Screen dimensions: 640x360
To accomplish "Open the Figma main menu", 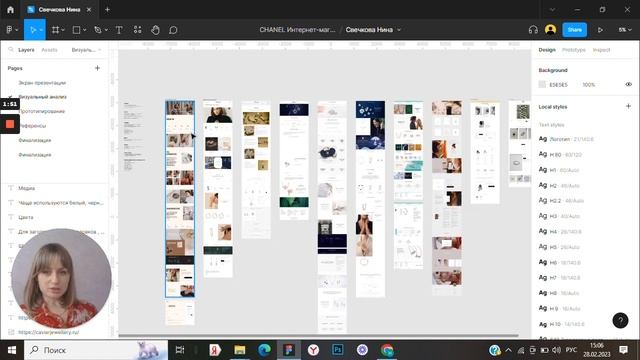I will 9,30.
